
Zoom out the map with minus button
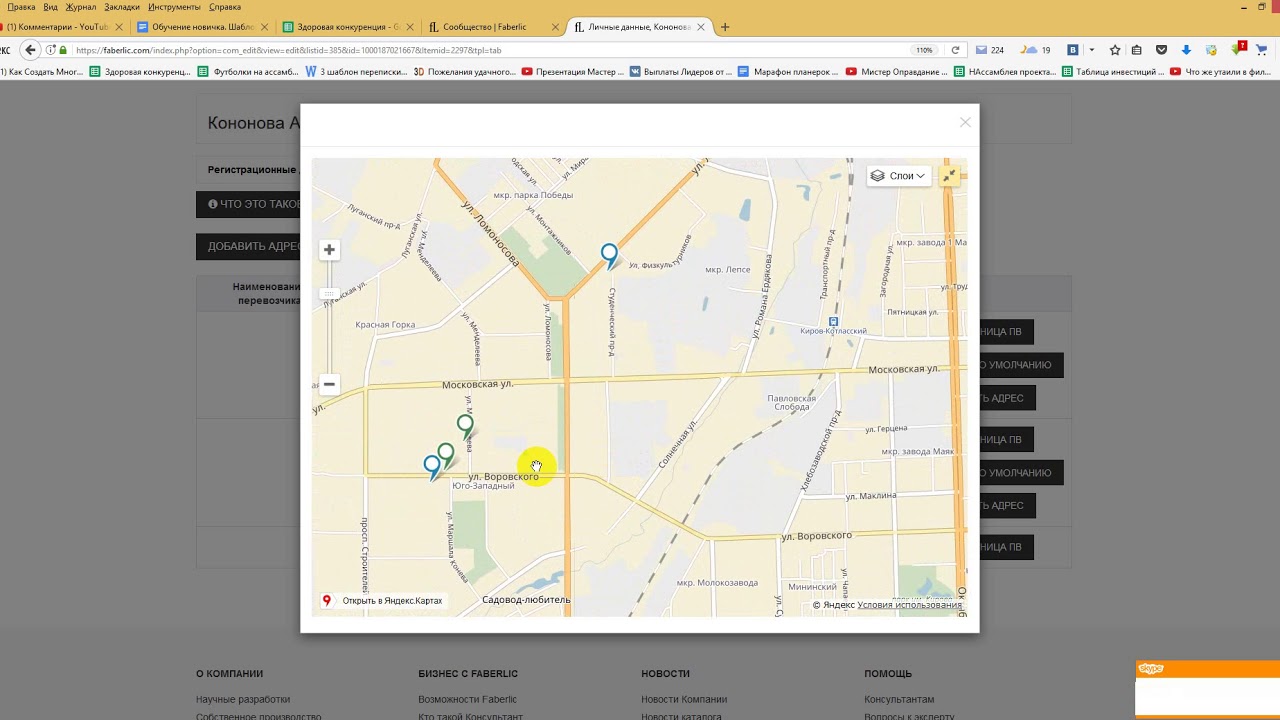tap(329, 384)
